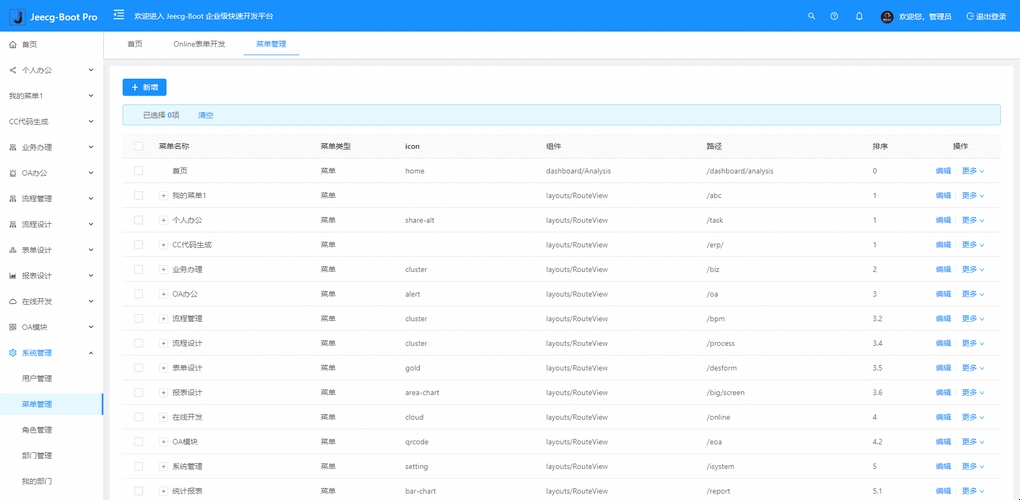Check the 我的菜单1 row checkbox

point(139,195)
